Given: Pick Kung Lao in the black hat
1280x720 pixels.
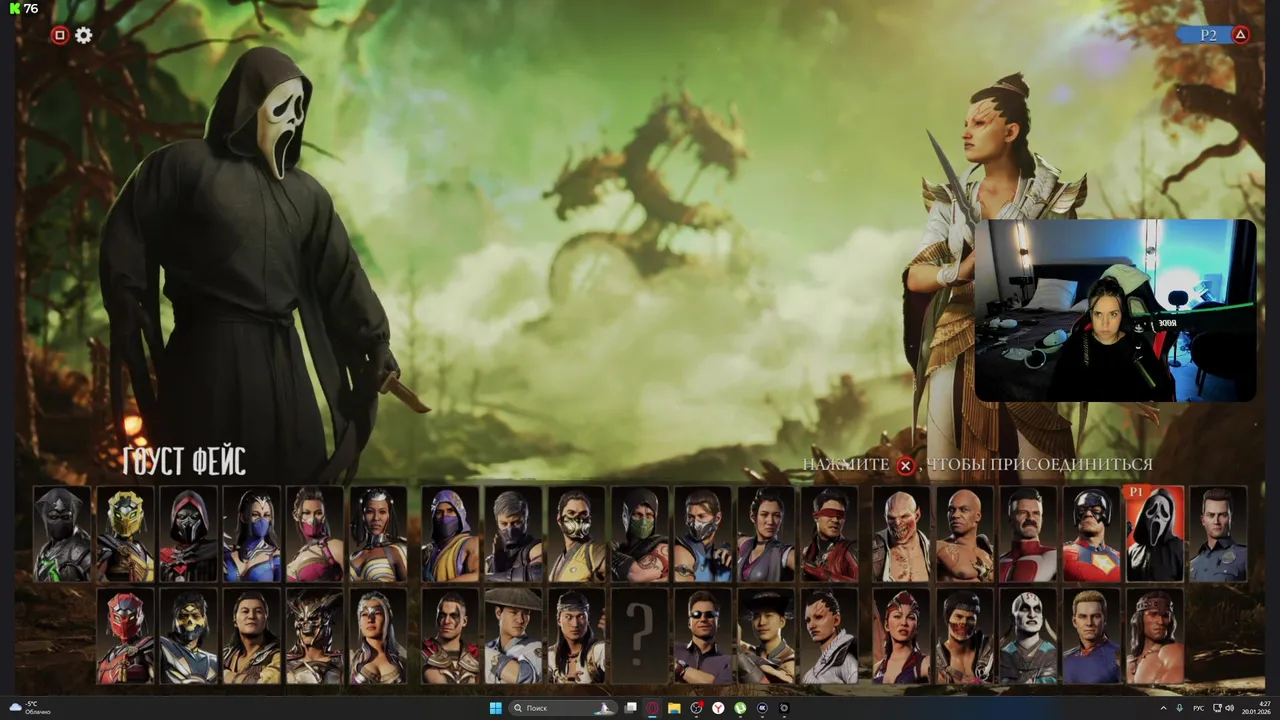Looking at the screenshot, I should pos(765,636).
